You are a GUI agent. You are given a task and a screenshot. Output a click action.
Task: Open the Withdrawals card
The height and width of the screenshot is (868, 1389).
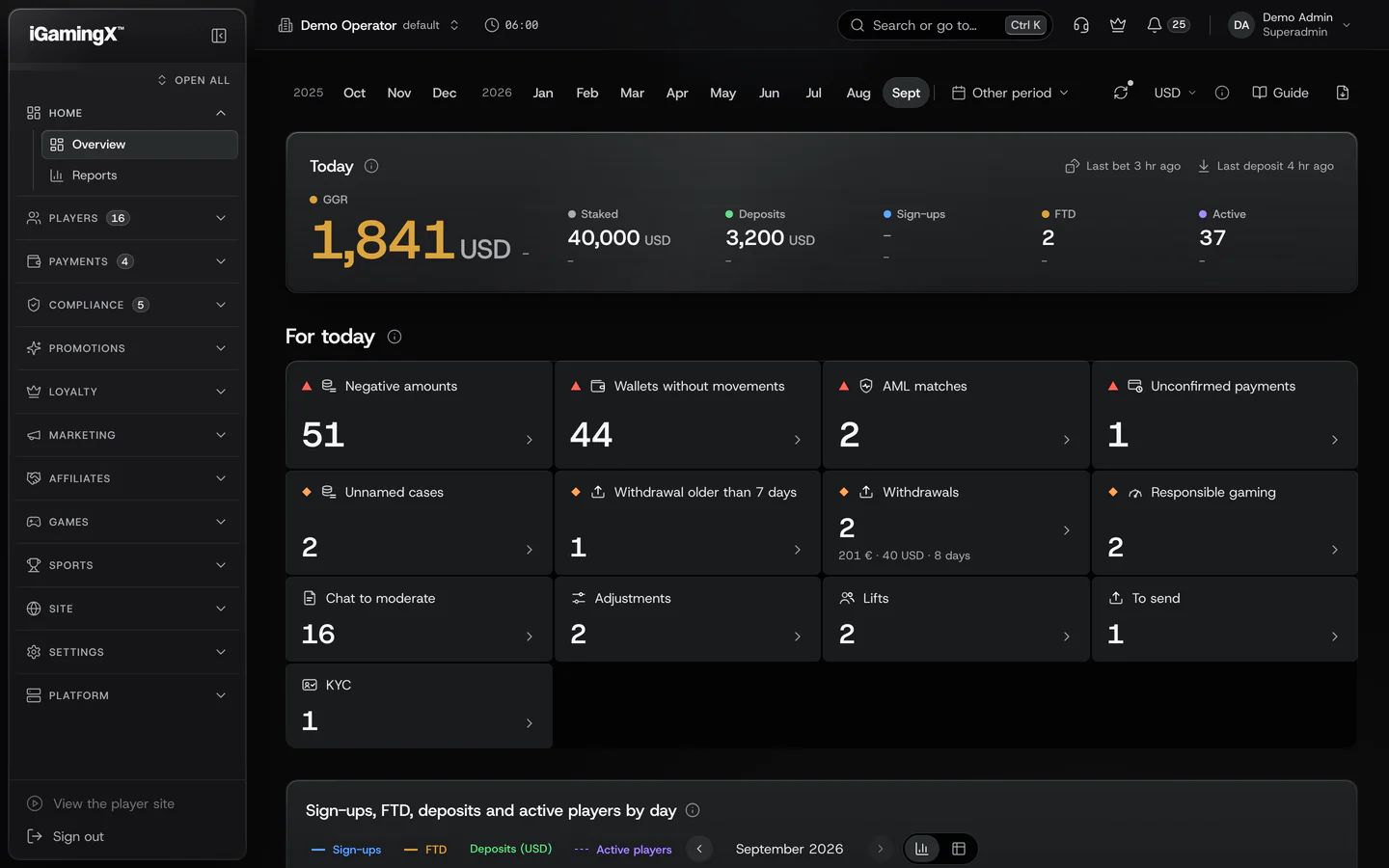point(956,523)
